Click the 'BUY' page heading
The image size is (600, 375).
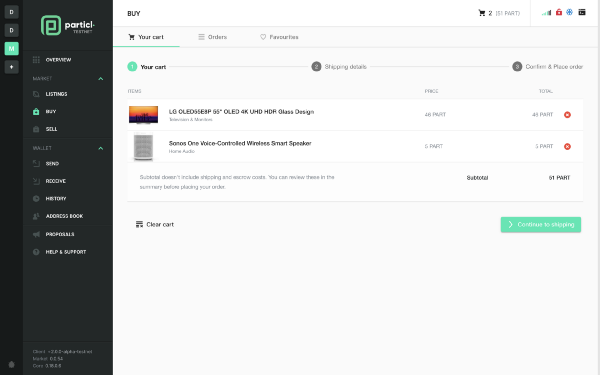point(134,13)
